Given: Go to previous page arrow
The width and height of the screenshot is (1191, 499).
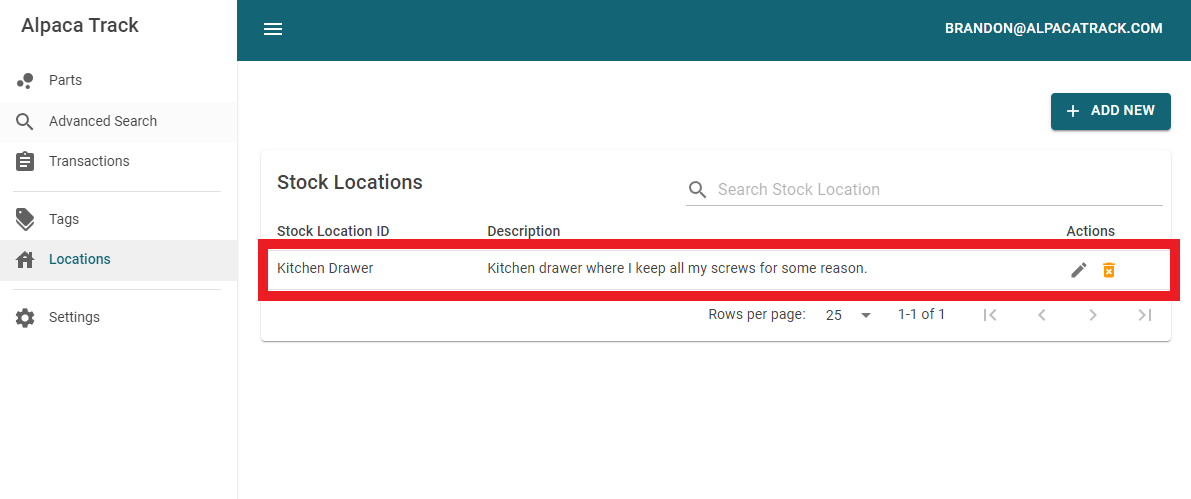Looking at the screenshot, I should (x=1041, y=315).
